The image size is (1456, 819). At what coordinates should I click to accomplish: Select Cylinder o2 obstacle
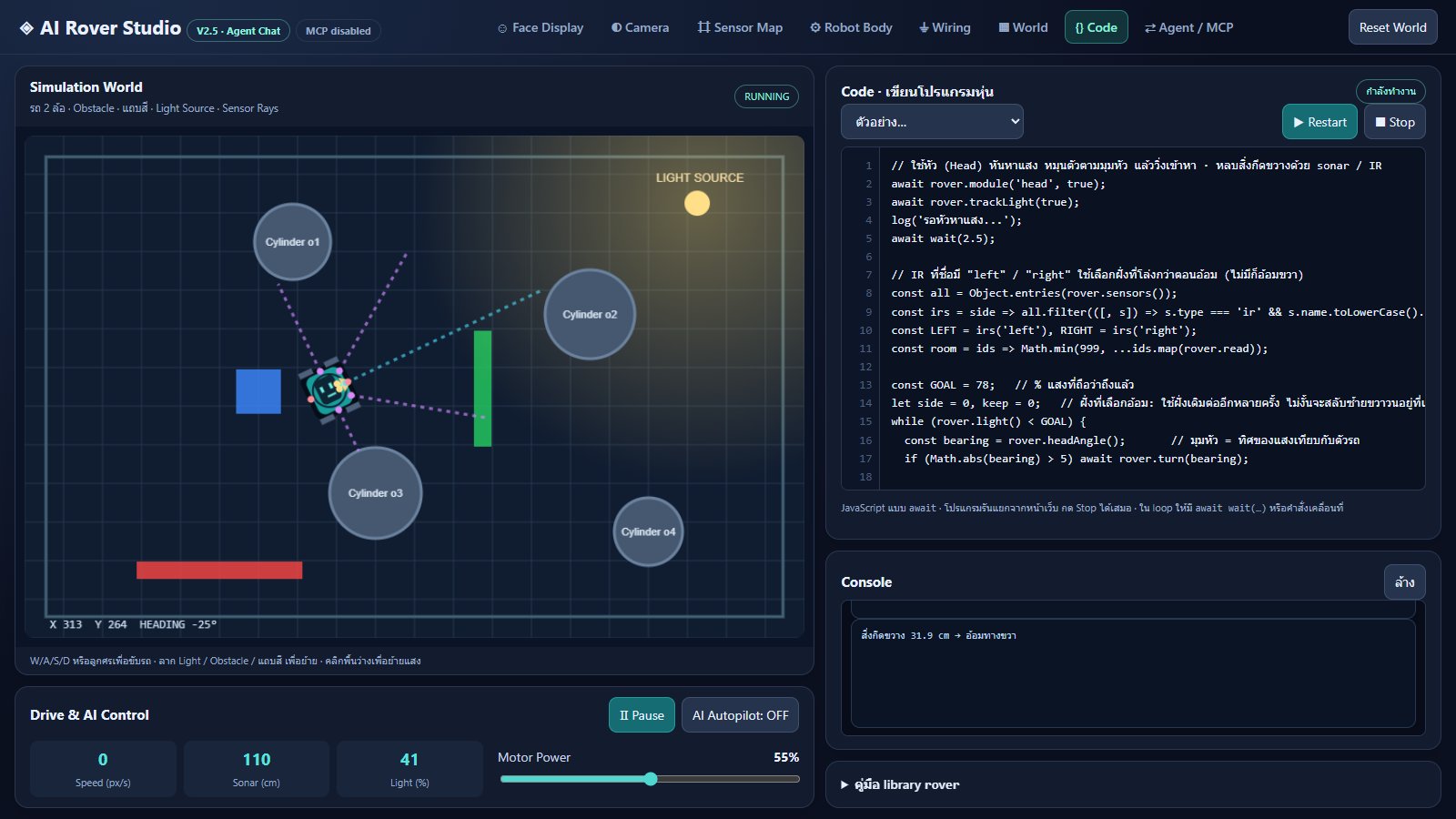tap(590, 314)
